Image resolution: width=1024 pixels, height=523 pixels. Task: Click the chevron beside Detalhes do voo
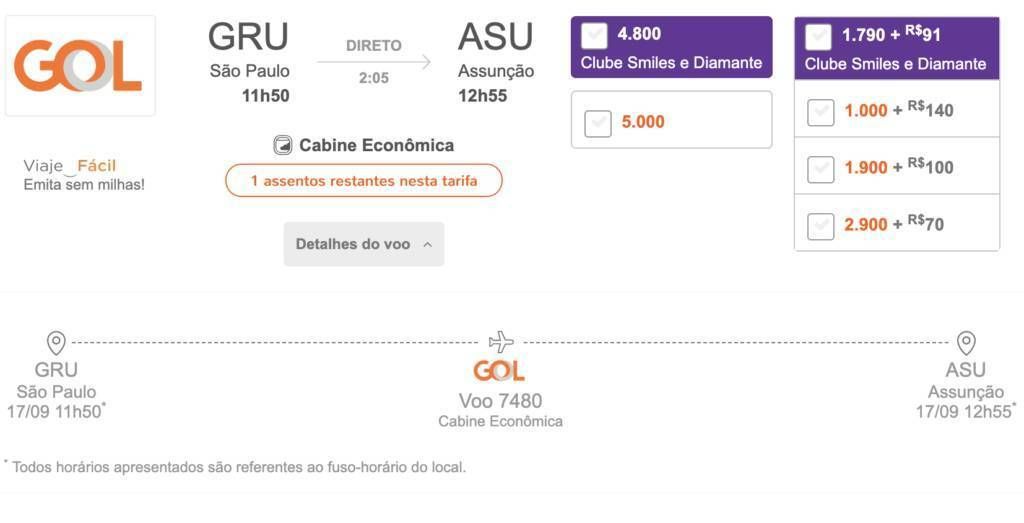pos(428,245)
